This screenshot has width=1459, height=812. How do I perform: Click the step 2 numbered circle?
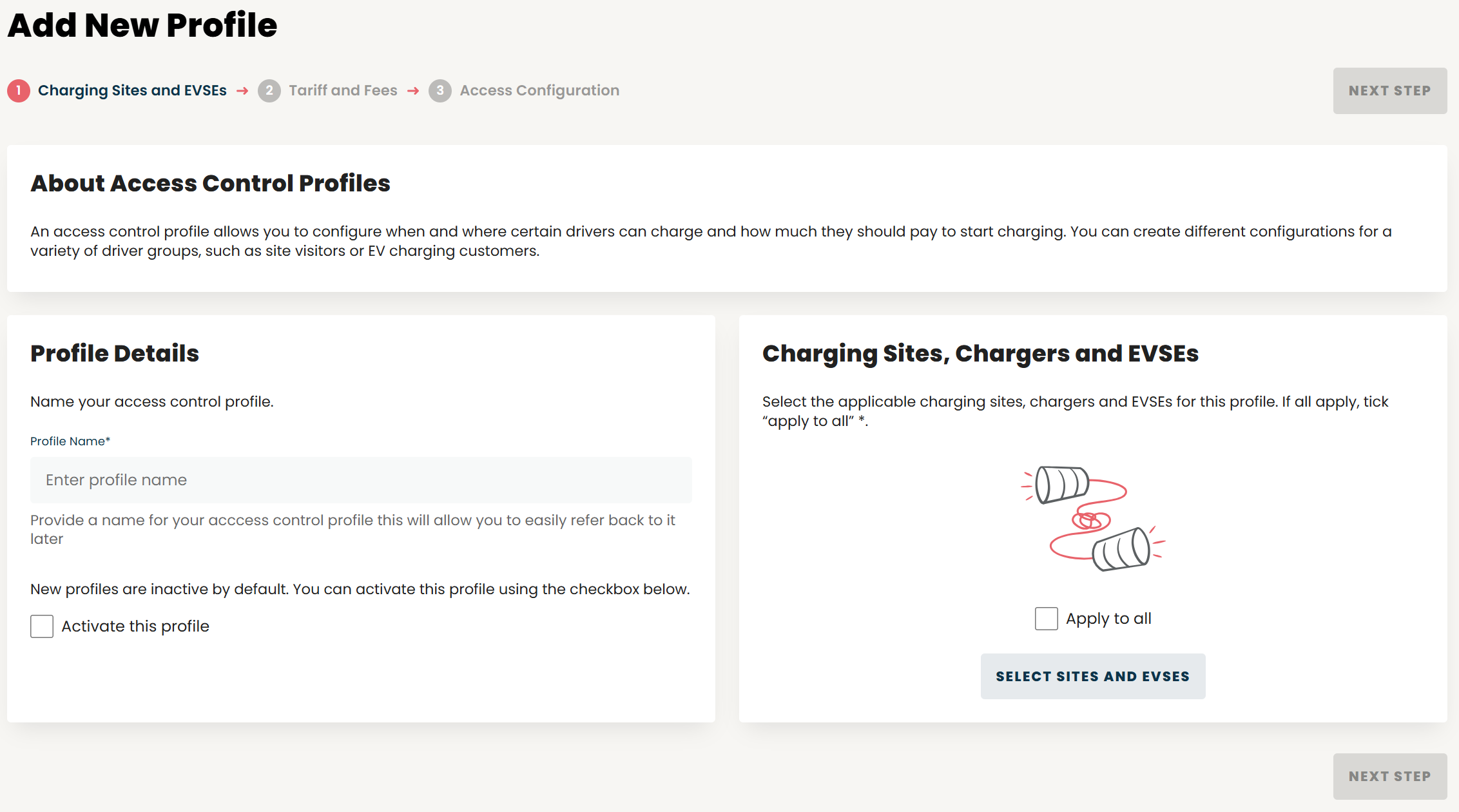[x=270, y=90]
